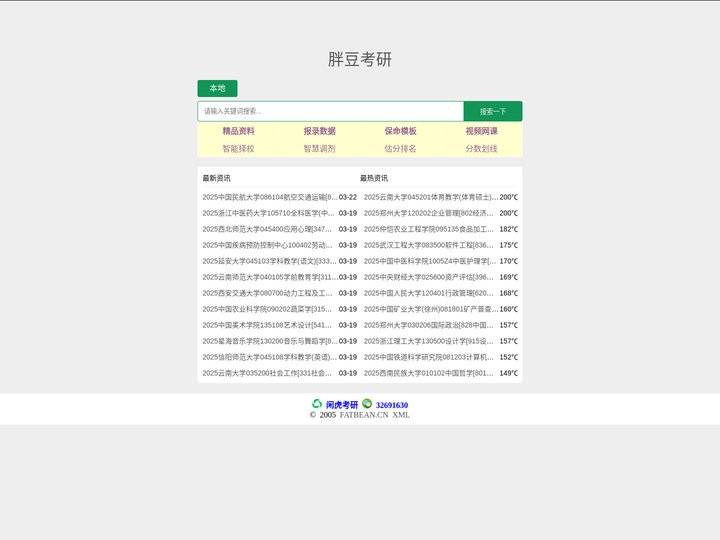This screenshot has width=720, height=540.
Task: Click the 182℃ heat value
Action: pos(508,229)
